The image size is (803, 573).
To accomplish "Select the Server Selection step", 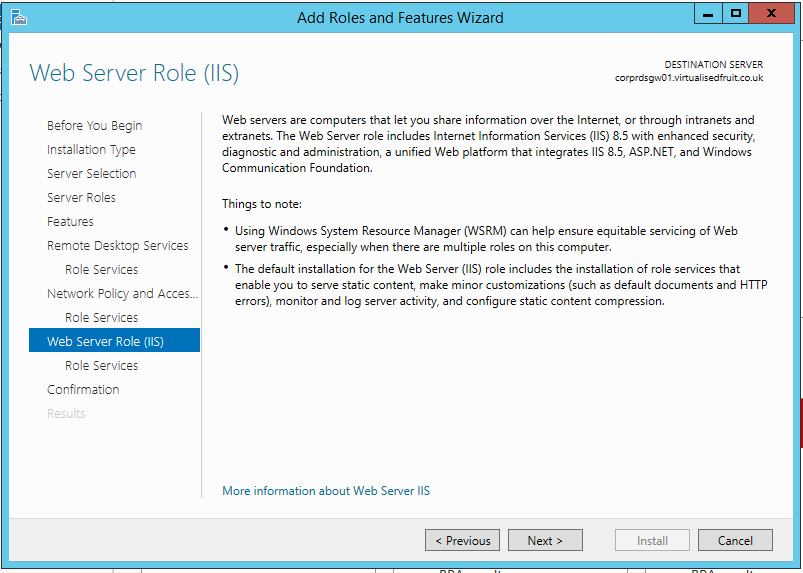I will pyautogui.click(x=91, y=173).
